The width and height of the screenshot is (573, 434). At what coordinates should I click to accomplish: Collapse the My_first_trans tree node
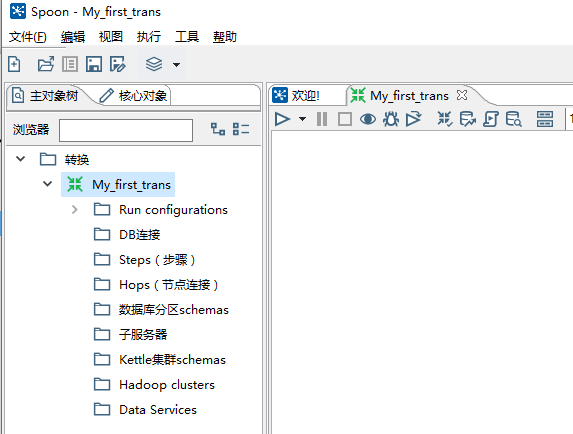(x=48, y=184)
